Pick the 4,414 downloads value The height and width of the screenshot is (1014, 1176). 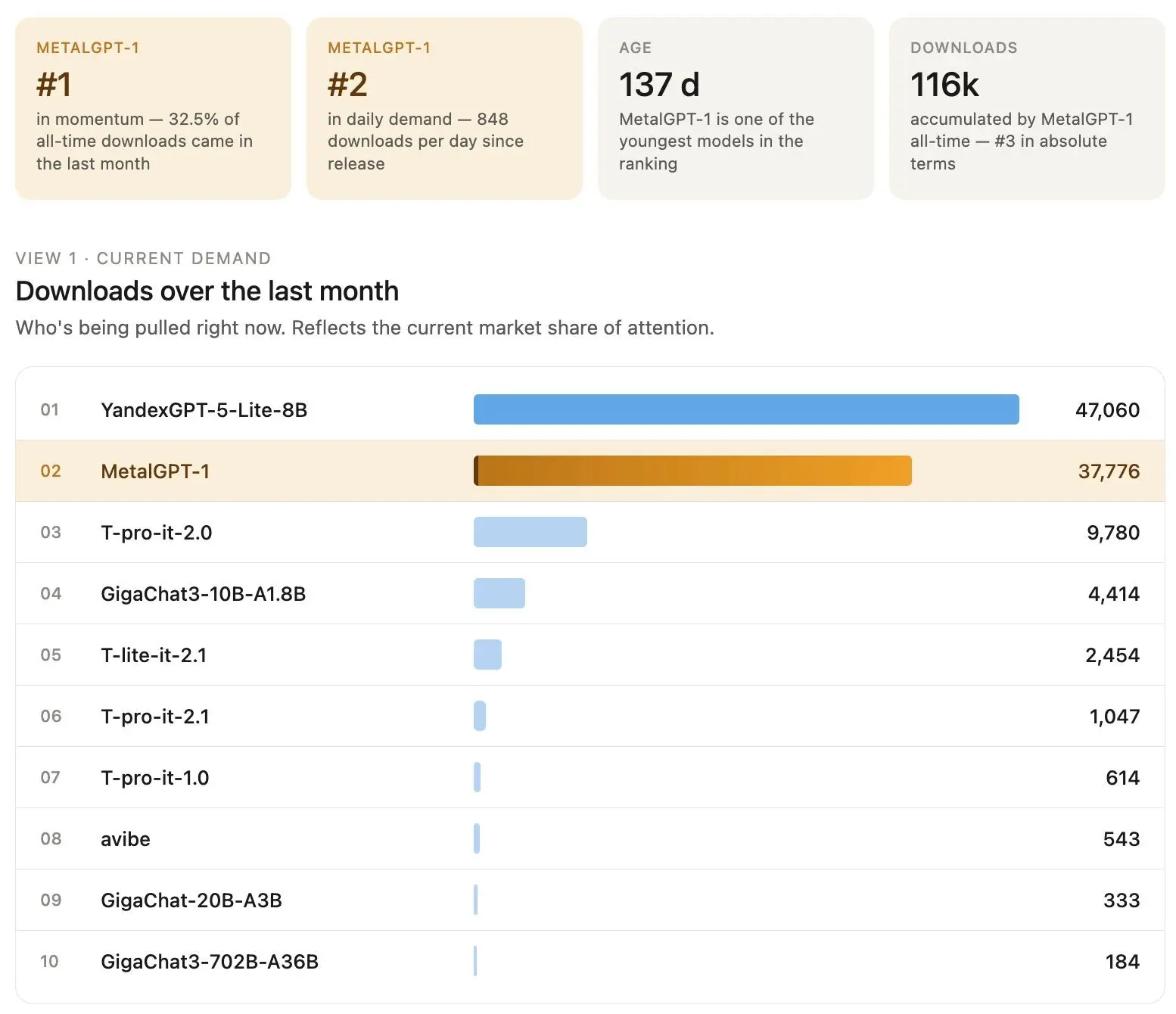1114,594
